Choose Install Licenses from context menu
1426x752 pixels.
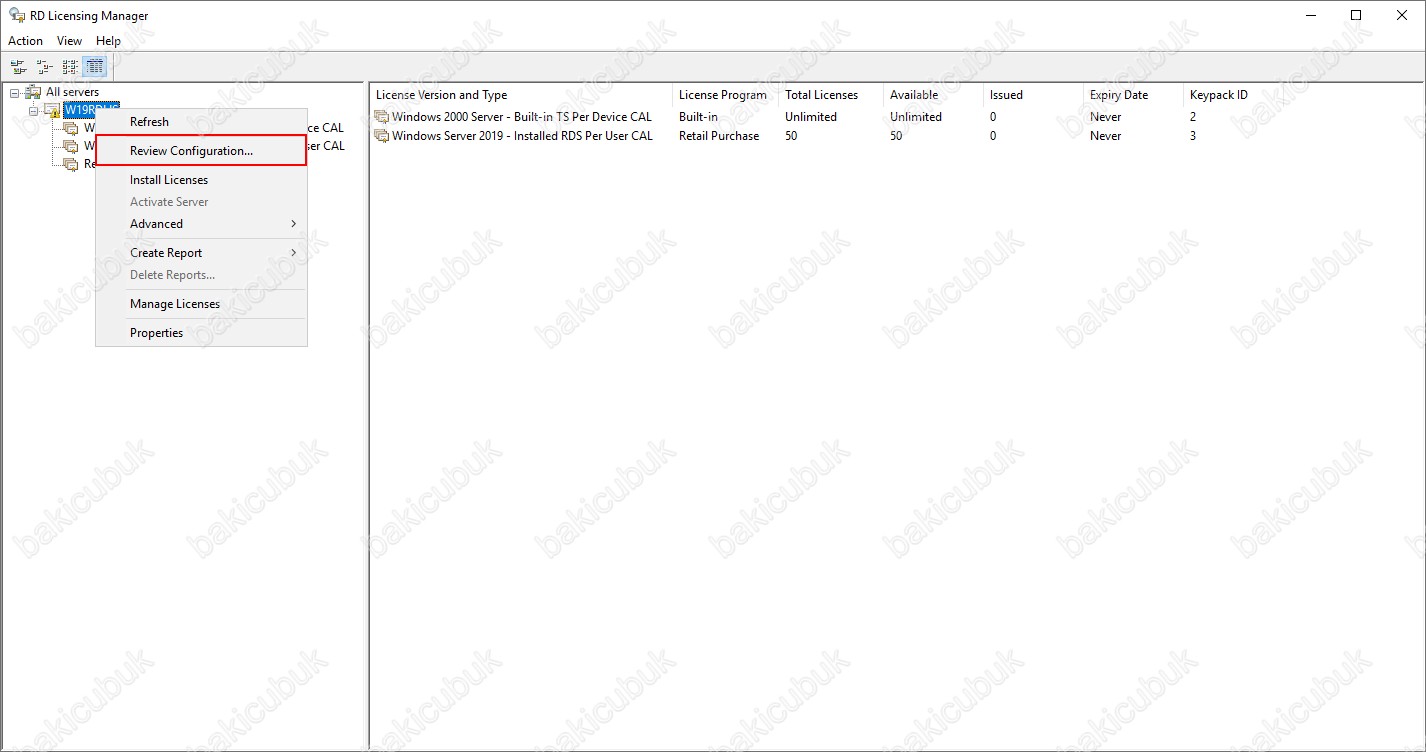(201, 180)
